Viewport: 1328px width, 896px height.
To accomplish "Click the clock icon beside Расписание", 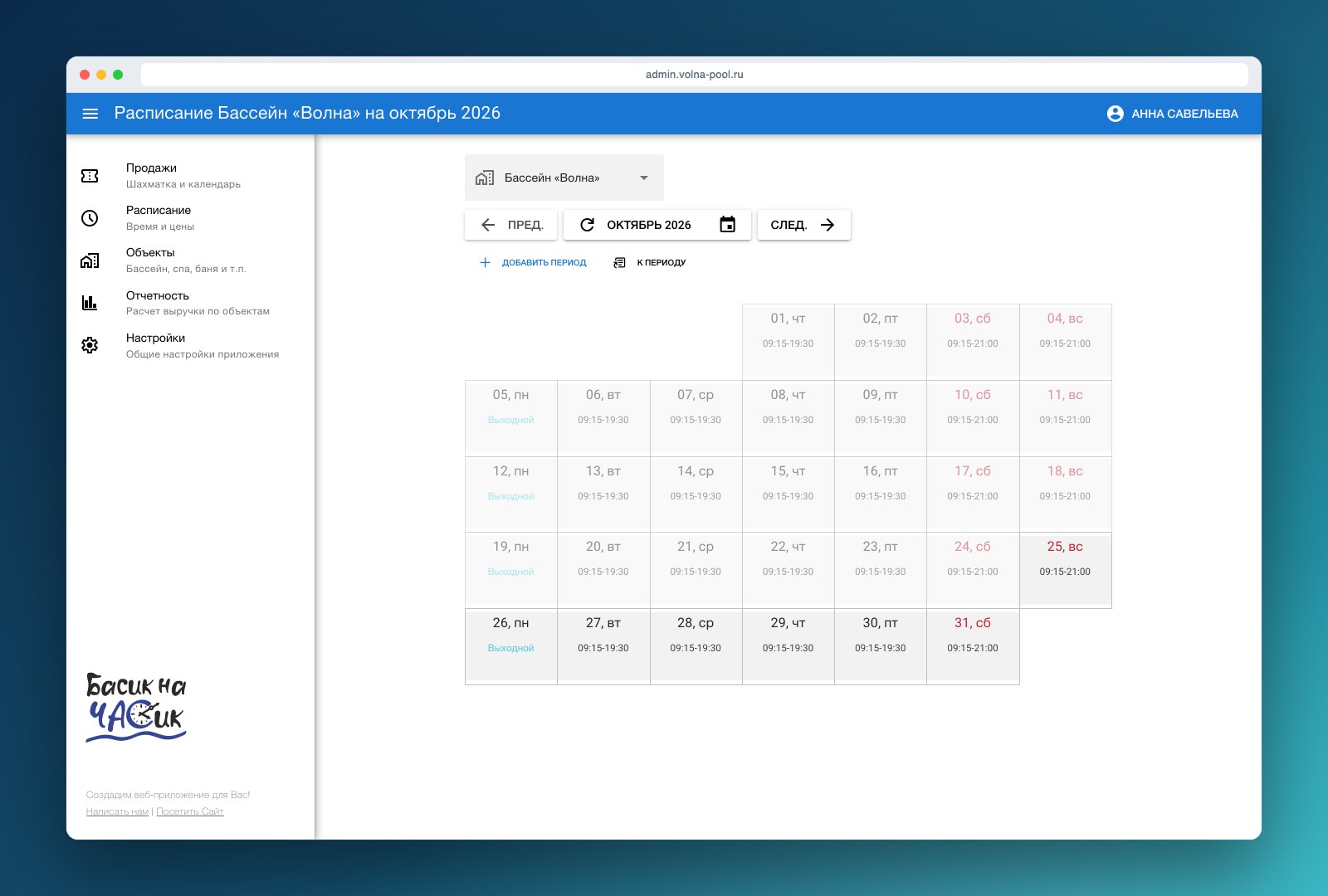I will tap(90, 218).
